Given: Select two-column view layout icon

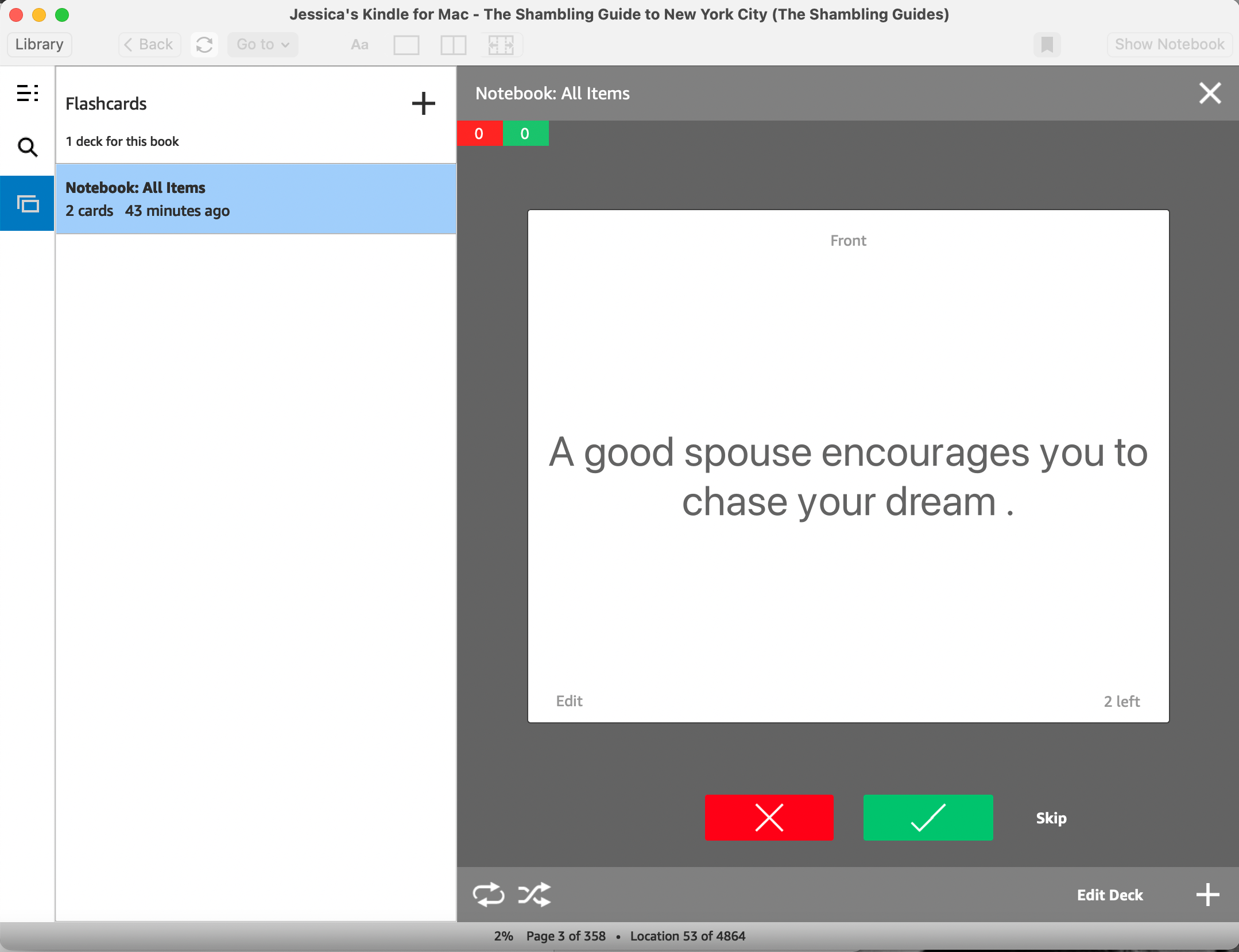Looking at the screenshot, I should coord(452,44).
